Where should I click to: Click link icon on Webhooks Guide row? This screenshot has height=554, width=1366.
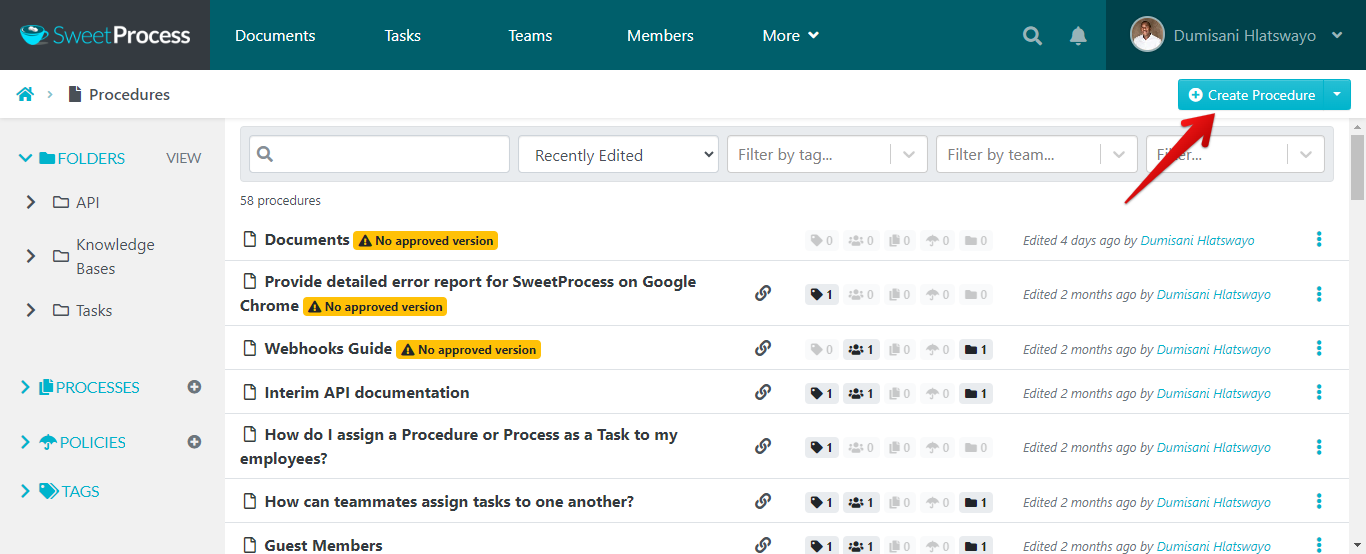tap(763, 348)
